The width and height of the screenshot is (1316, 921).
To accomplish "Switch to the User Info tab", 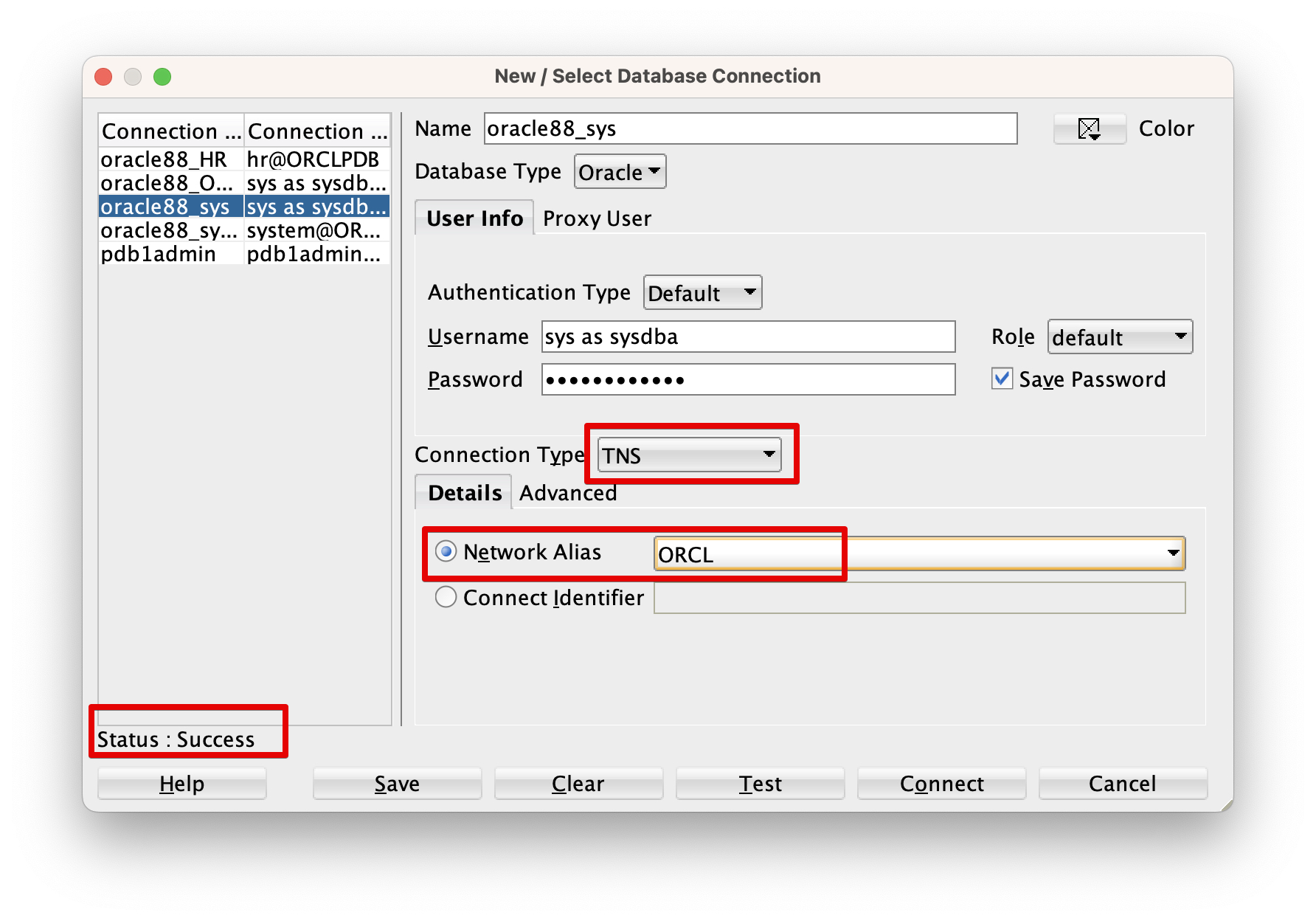I will tap(474, 218).
